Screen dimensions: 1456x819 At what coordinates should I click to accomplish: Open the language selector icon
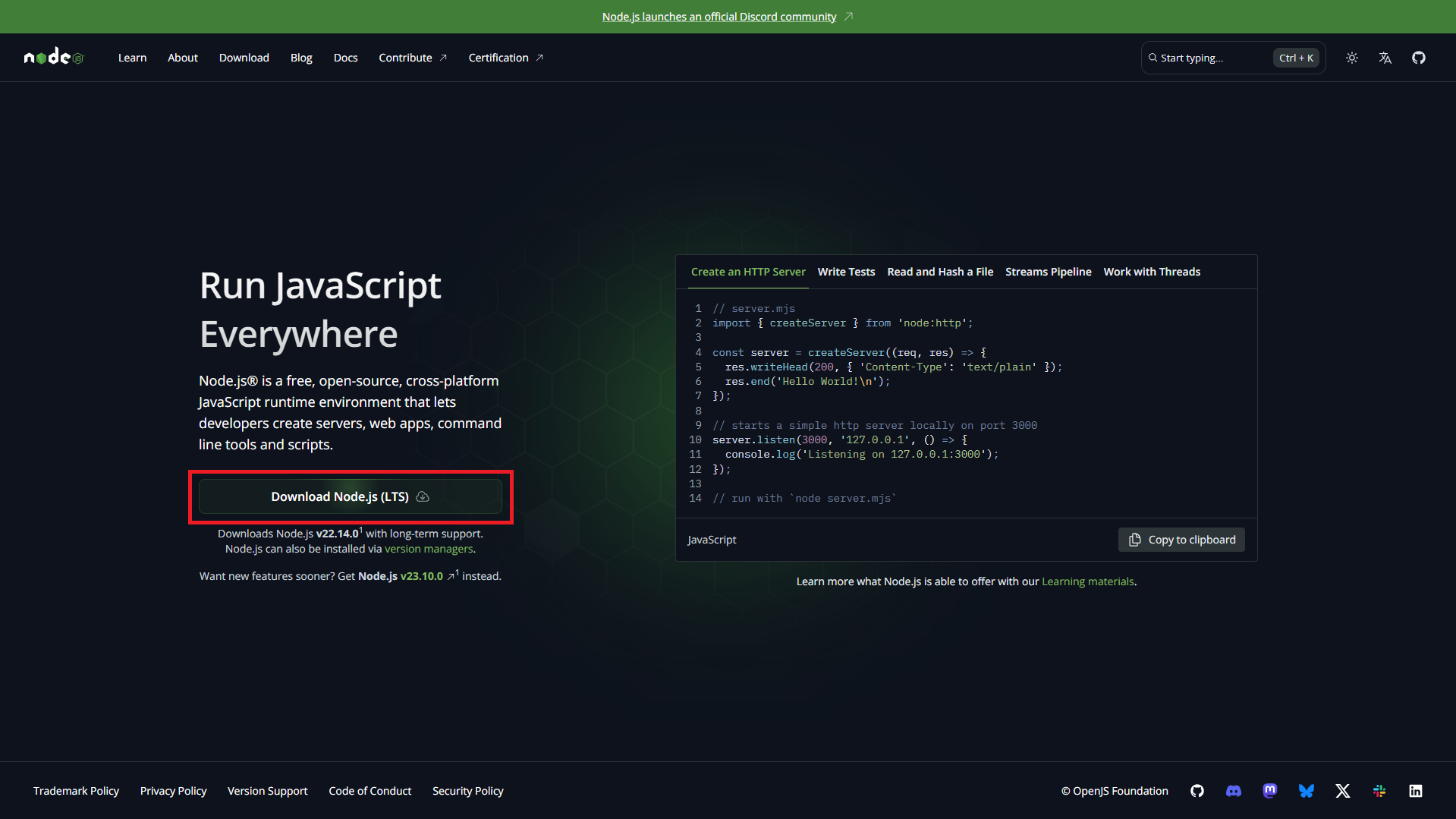(1385, 58)
